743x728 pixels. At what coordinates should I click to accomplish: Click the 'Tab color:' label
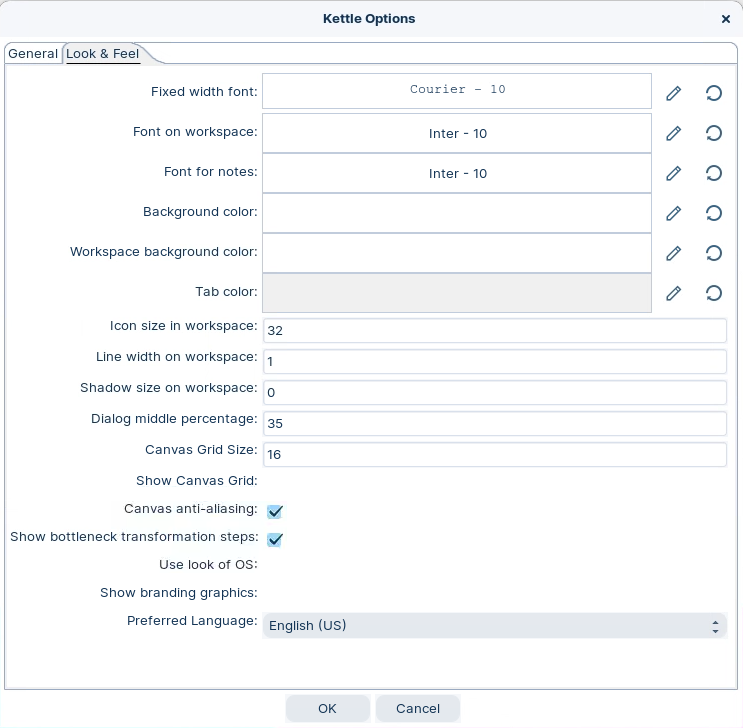(226, 291)
